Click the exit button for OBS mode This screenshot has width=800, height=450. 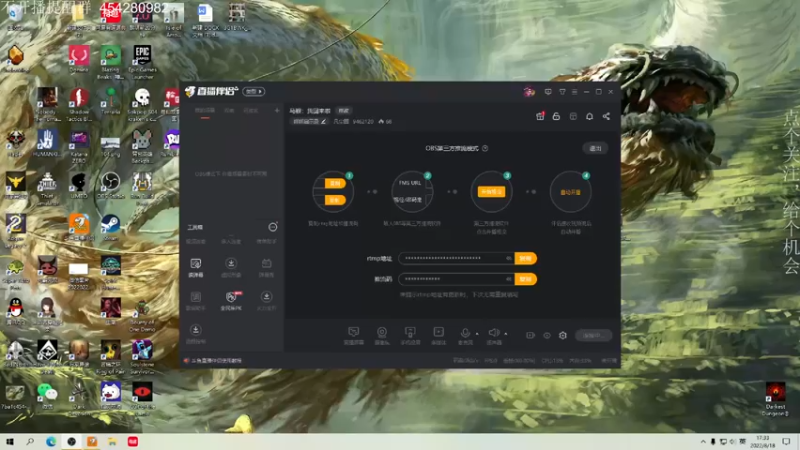[595, 148]
